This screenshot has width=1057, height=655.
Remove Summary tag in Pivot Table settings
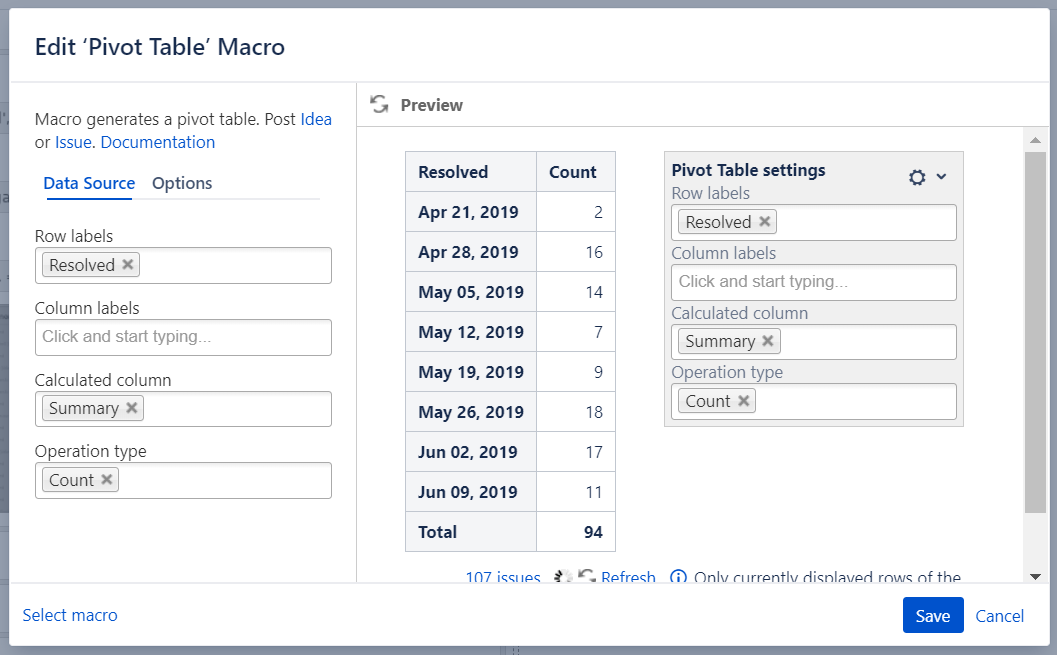[x=768, y=341]
